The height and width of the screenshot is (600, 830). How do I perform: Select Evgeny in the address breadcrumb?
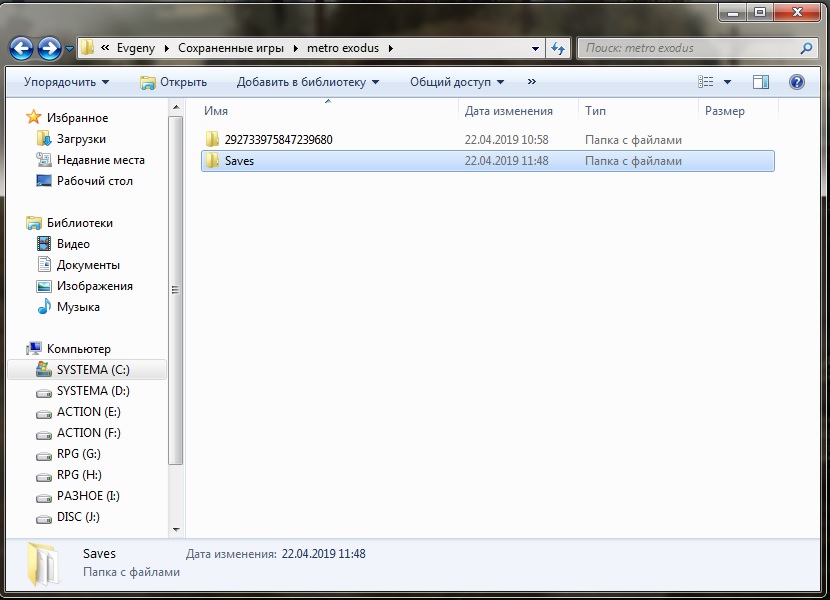136,48
